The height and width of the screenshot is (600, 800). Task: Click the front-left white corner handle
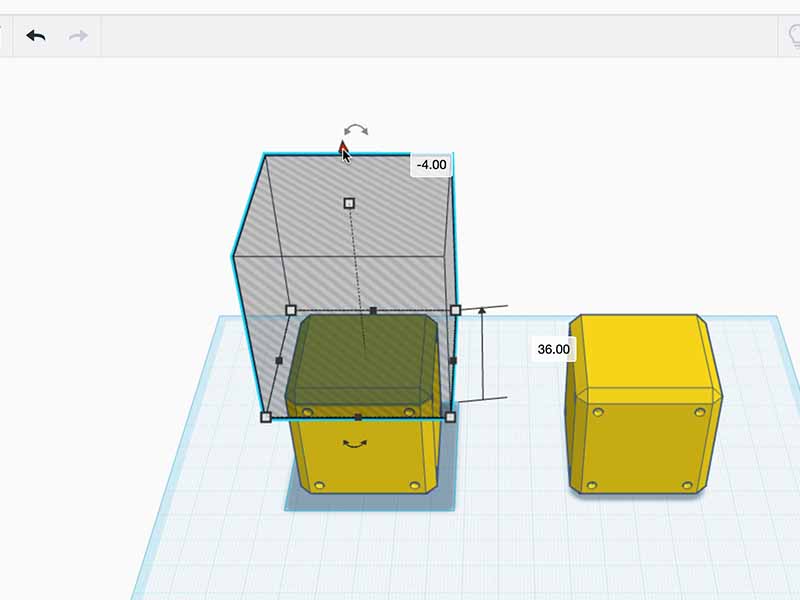coord(266,417)
